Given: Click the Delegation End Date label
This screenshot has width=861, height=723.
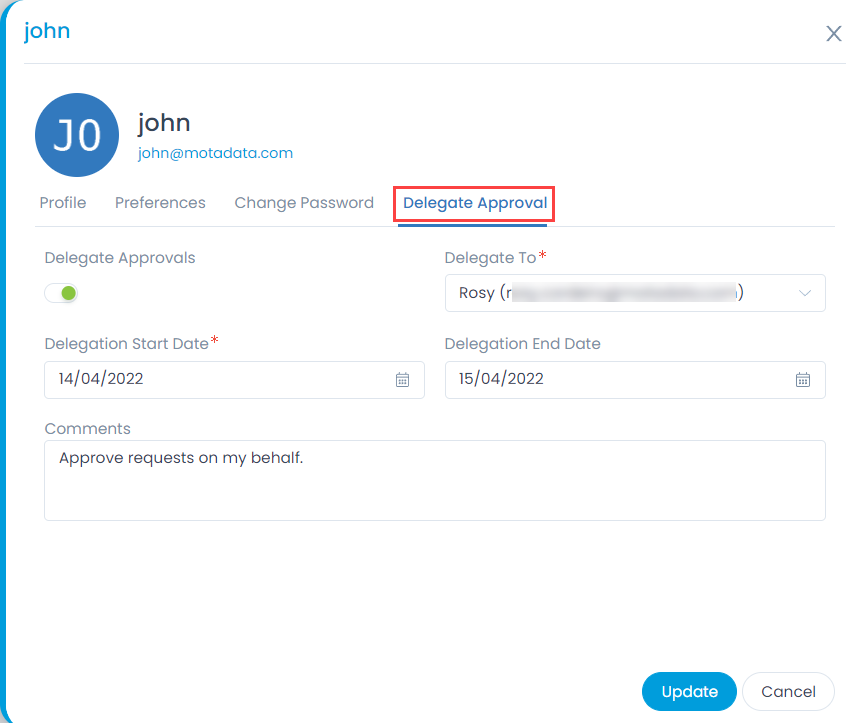Looking at the screenshot, I should [522, 344].
